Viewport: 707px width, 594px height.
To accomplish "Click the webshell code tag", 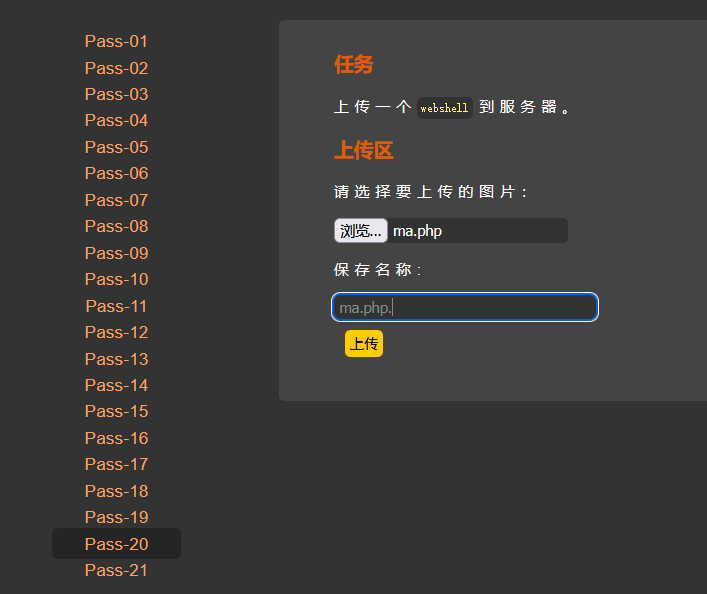I will (445, 108).
